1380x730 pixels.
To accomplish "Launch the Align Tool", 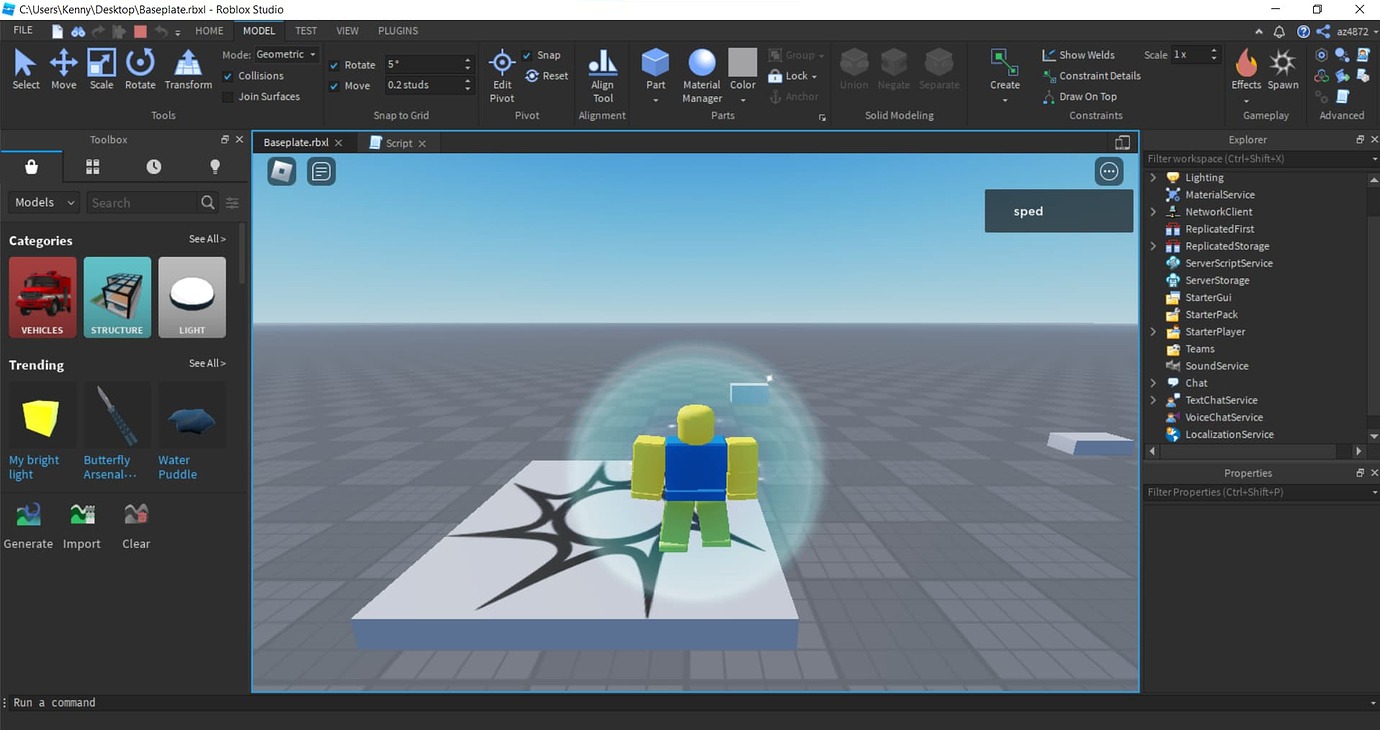I will [x=603, y=77].
